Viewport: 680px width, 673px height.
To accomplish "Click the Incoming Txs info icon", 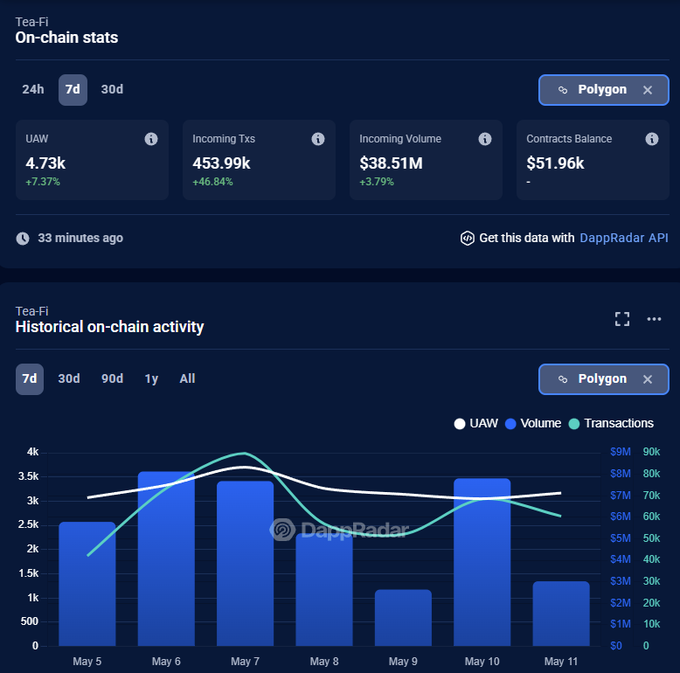I will point(318,139).
